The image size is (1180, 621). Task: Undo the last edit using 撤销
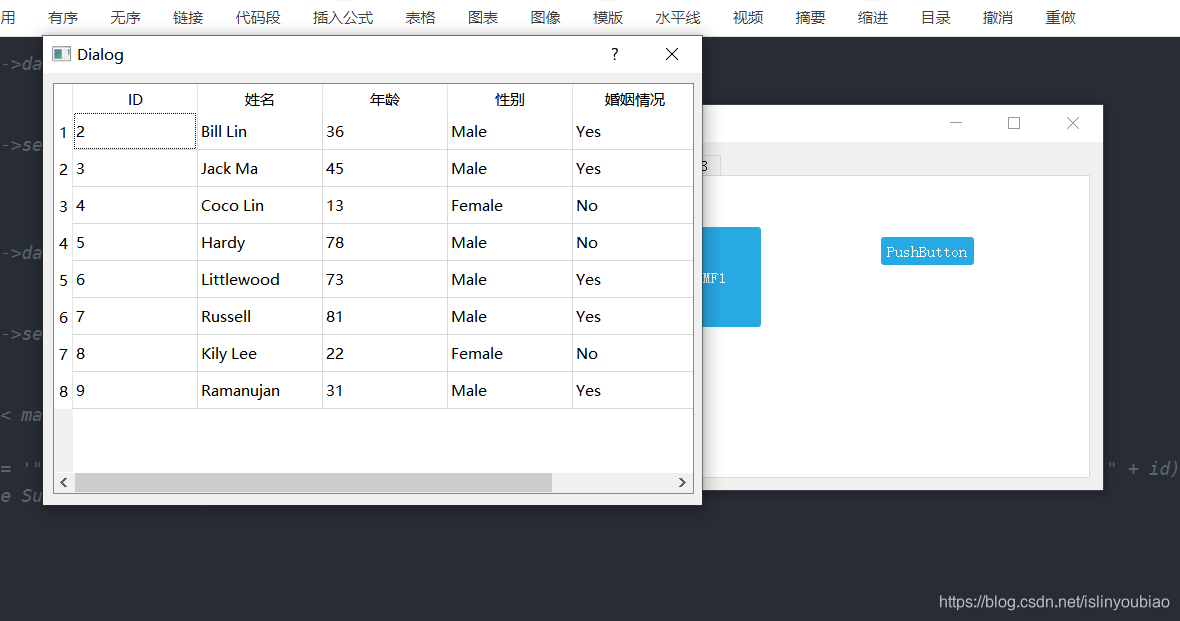998,17
